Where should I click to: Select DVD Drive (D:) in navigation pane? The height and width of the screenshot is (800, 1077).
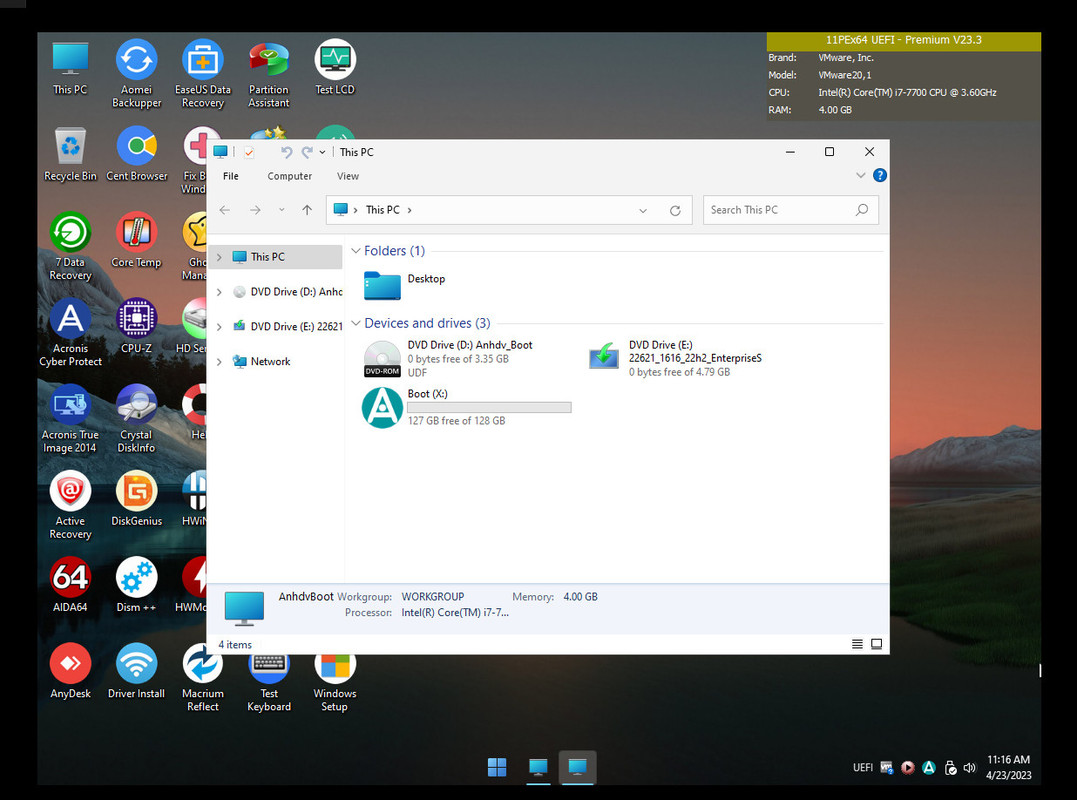287,292
